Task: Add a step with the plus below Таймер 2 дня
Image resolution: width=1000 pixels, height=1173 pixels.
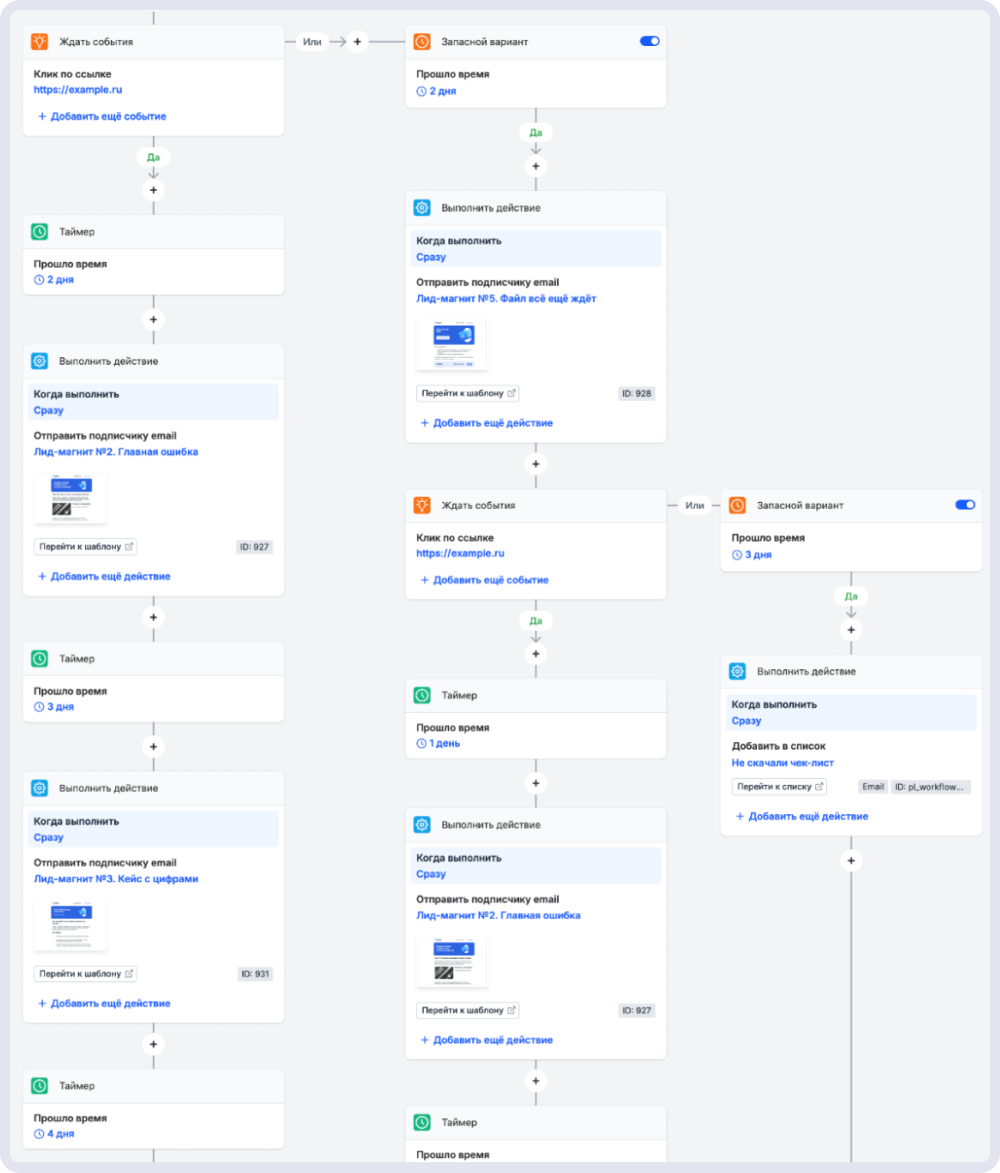Action: (153, 319)
